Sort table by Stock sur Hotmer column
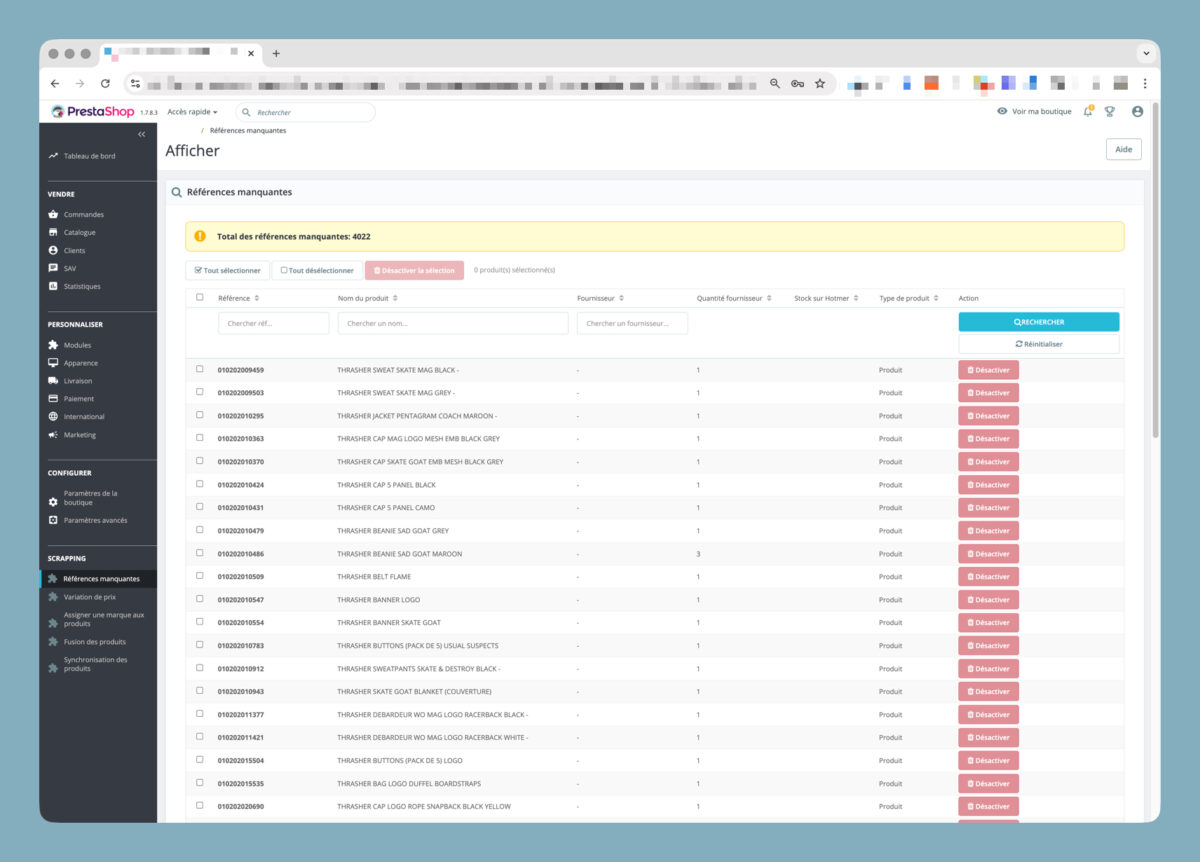Screen dimensions: 1200x862 click(x=858, y=298)
